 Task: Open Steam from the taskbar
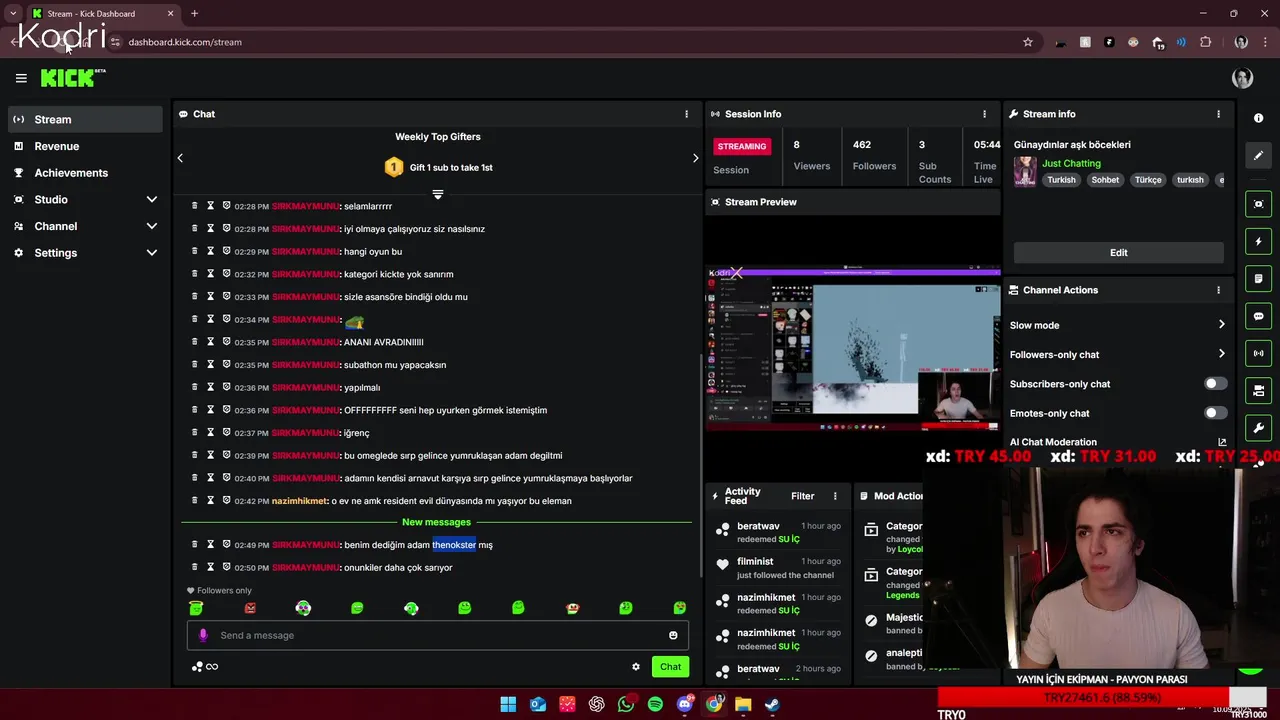(773, 704)
